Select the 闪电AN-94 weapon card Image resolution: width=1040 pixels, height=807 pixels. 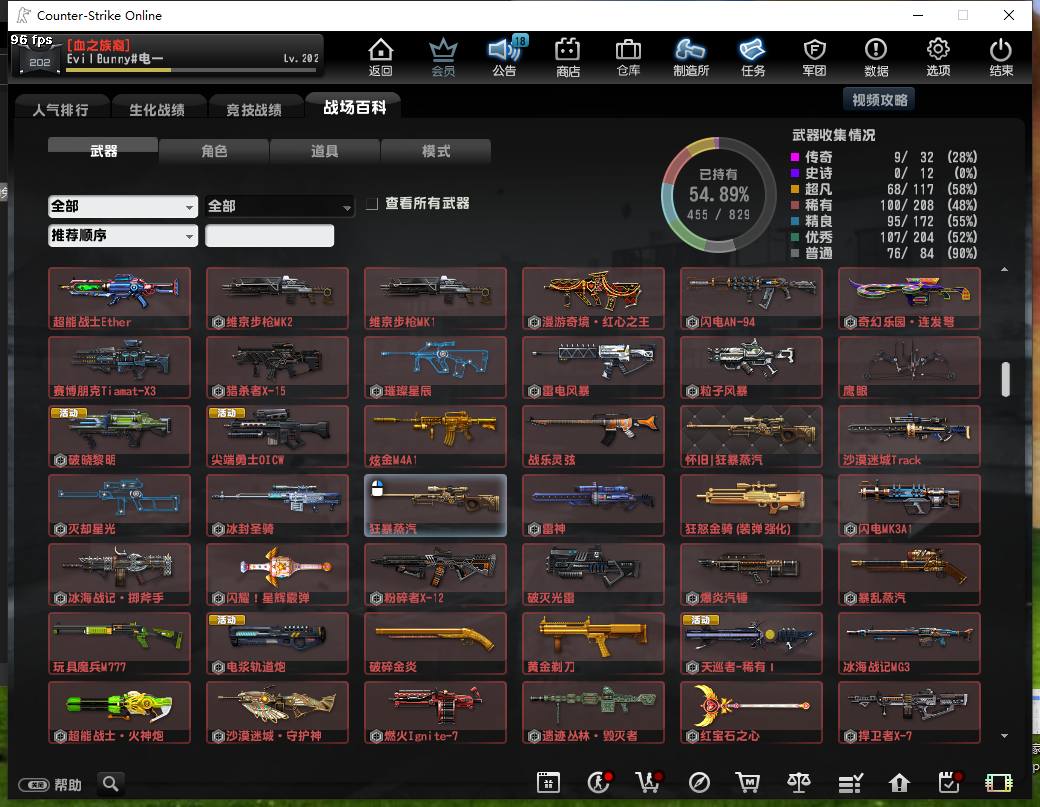click(x=751, y=298)
